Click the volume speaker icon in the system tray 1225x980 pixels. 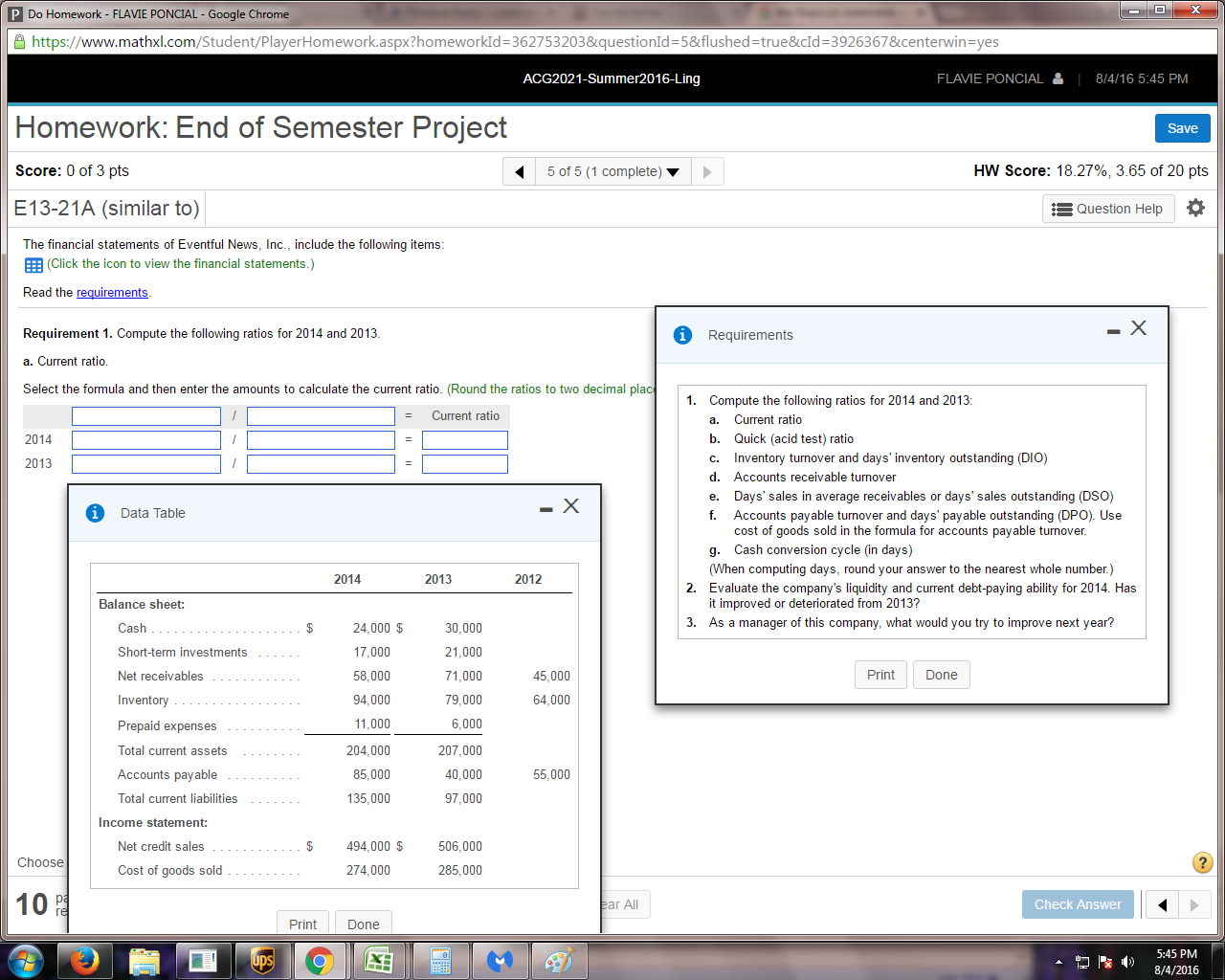pos(1127,960)
